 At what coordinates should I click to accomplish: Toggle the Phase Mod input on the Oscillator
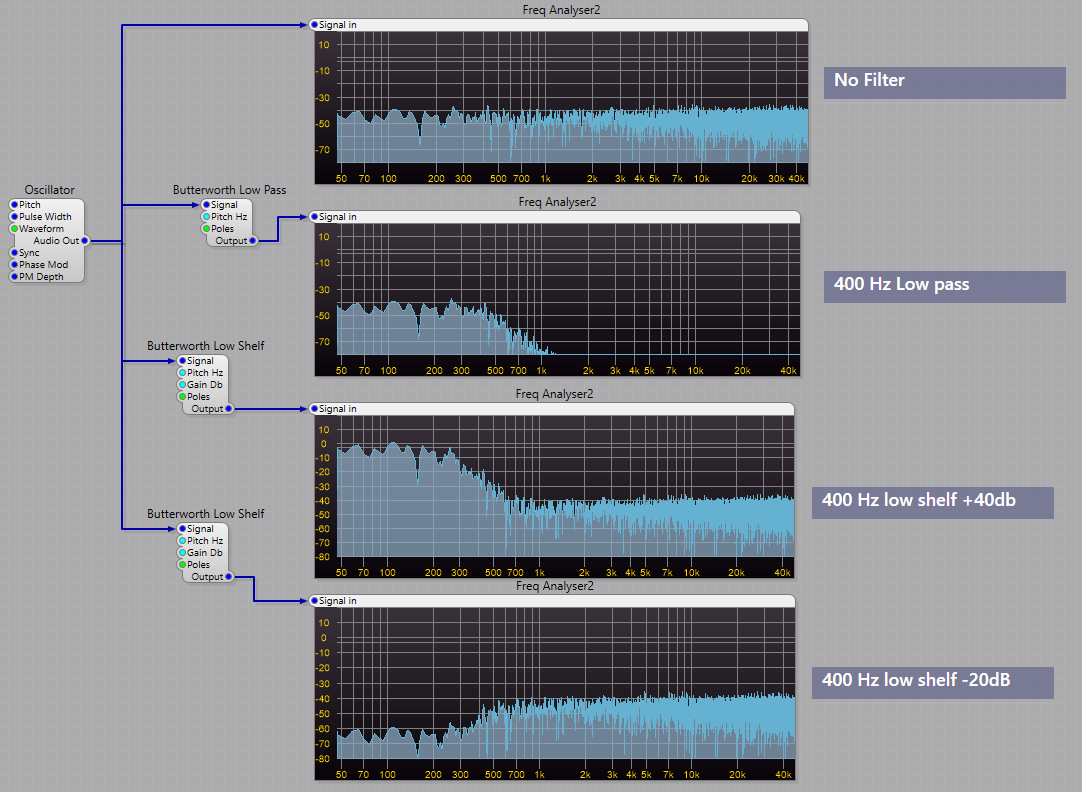point(14,264)
